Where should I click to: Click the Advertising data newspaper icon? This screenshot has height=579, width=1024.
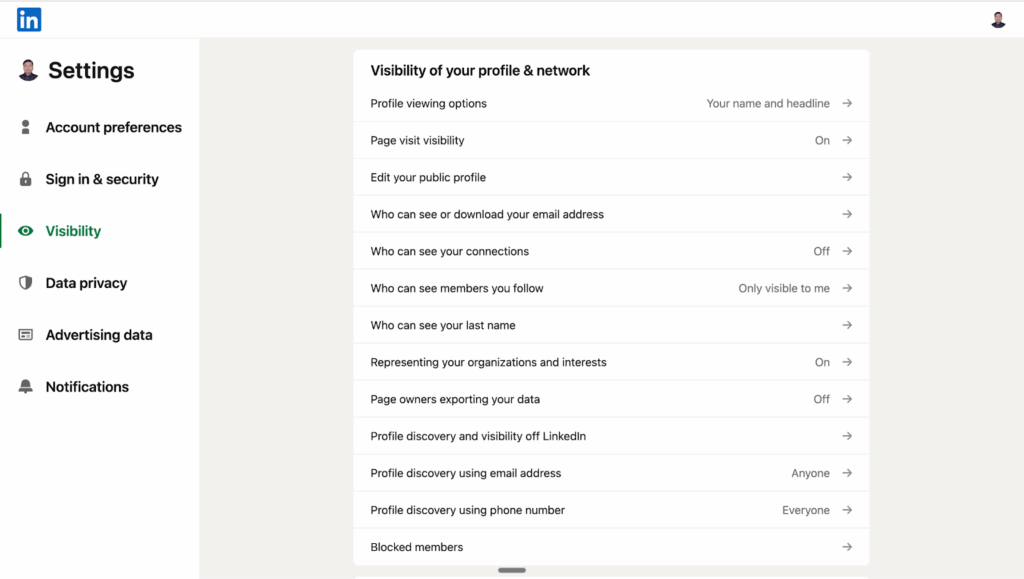point(26,335)
